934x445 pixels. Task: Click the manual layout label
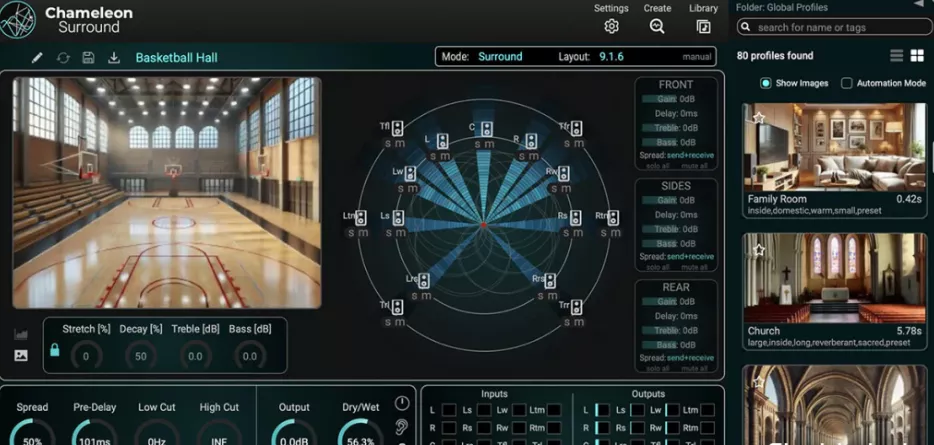coord(697,57)
